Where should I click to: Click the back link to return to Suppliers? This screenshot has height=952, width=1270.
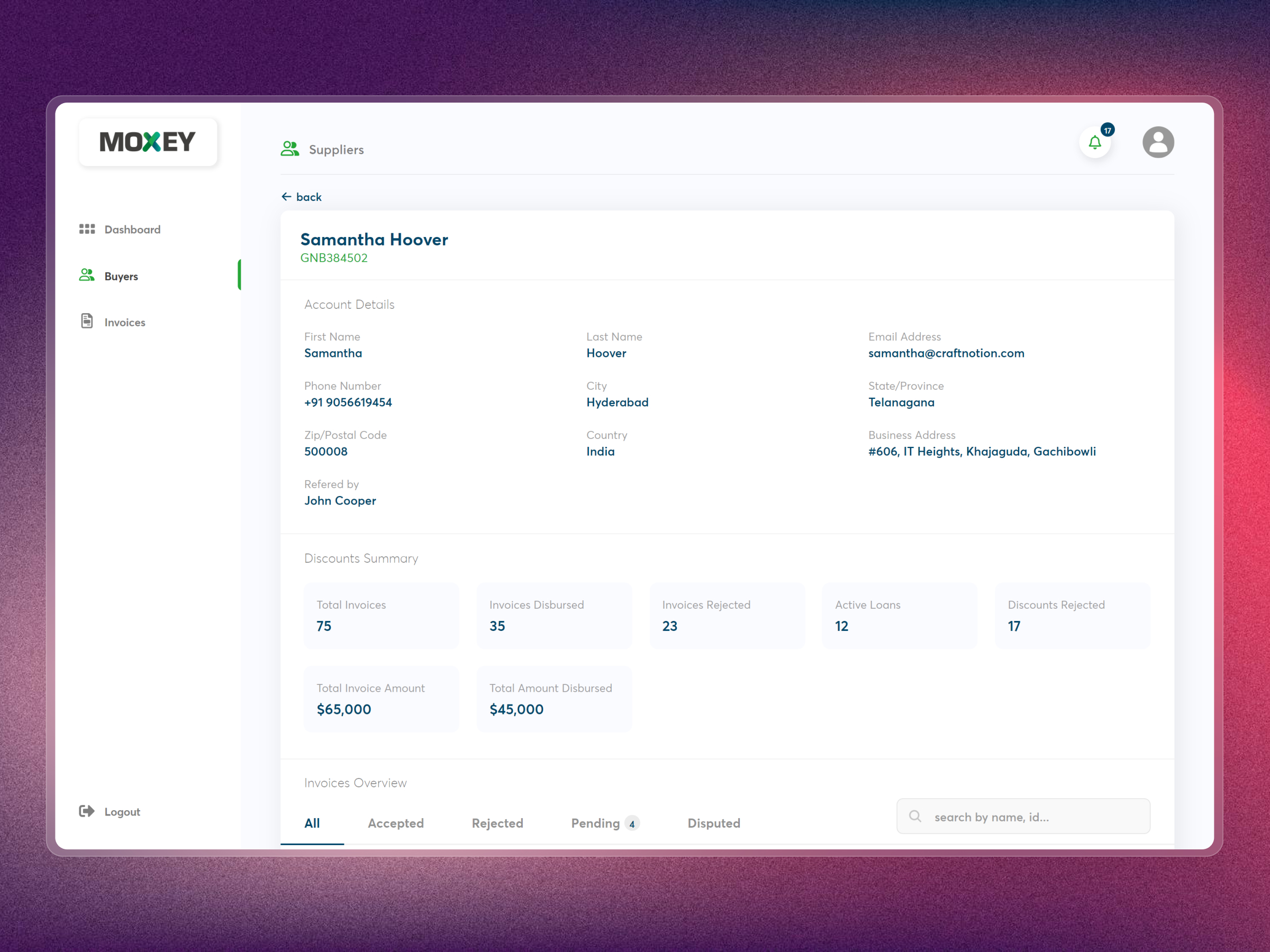303,196
